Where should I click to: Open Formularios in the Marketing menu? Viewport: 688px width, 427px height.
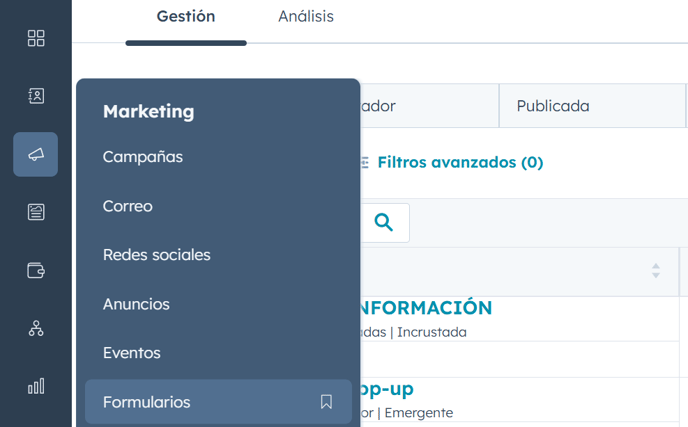(x=147, y=402)
